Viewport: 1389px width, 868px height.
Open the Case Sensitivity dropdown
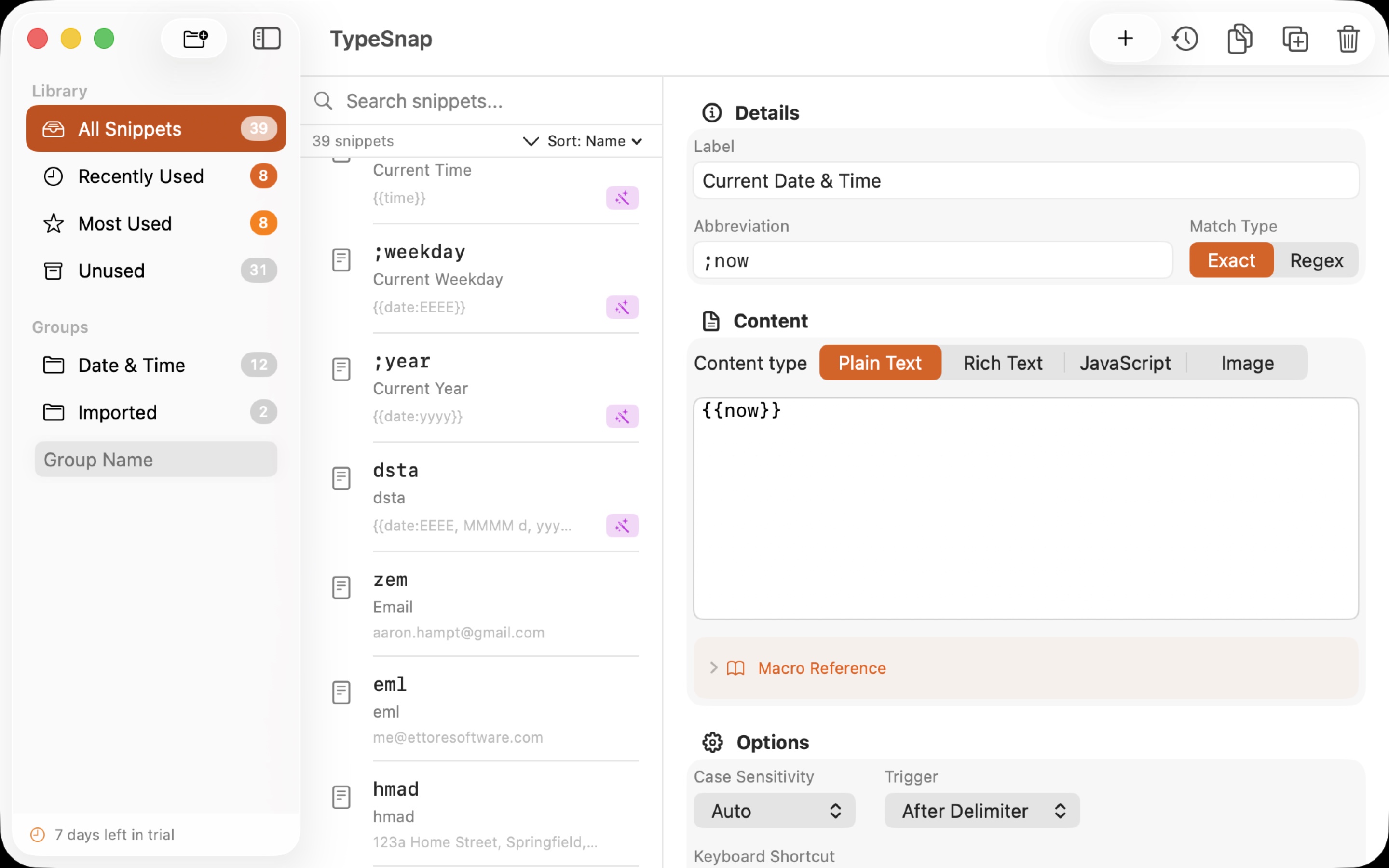coord(774,811)
